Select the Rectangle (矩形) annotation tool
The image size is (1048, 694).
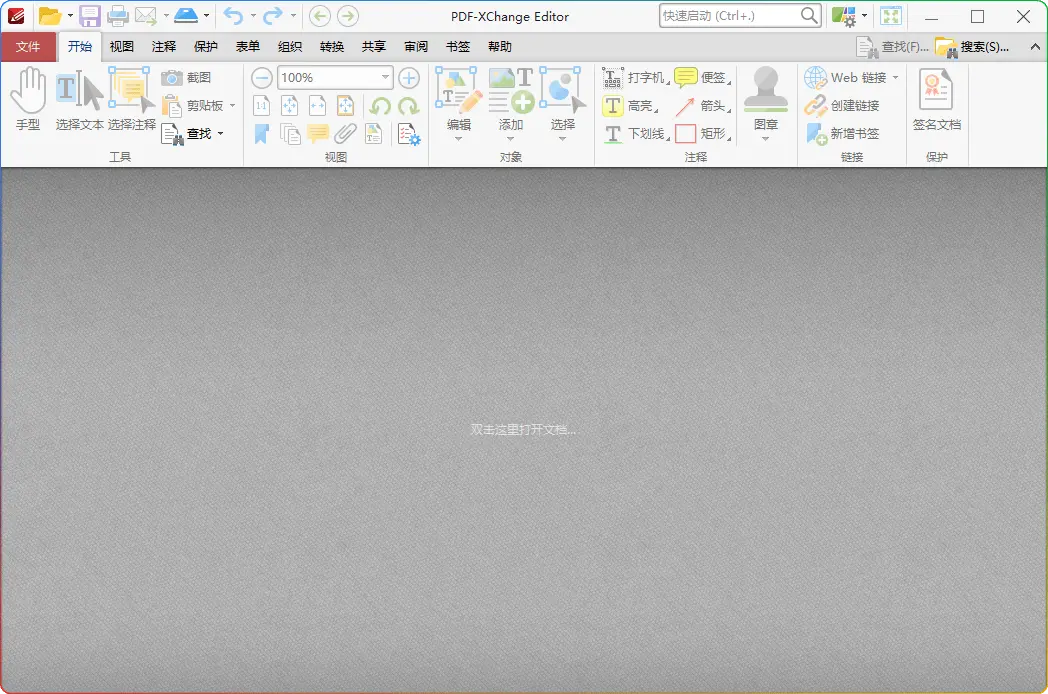699,133
